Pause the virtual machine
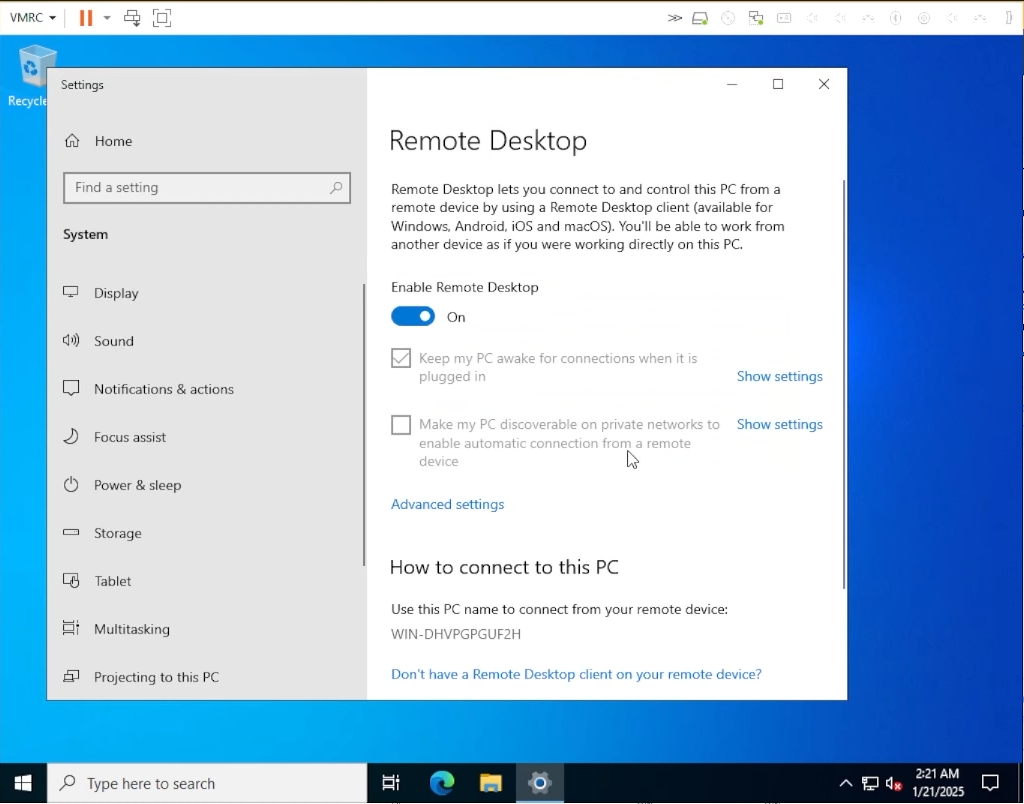The width and height of the screenshot is (1024, 804). click(85, 17)
